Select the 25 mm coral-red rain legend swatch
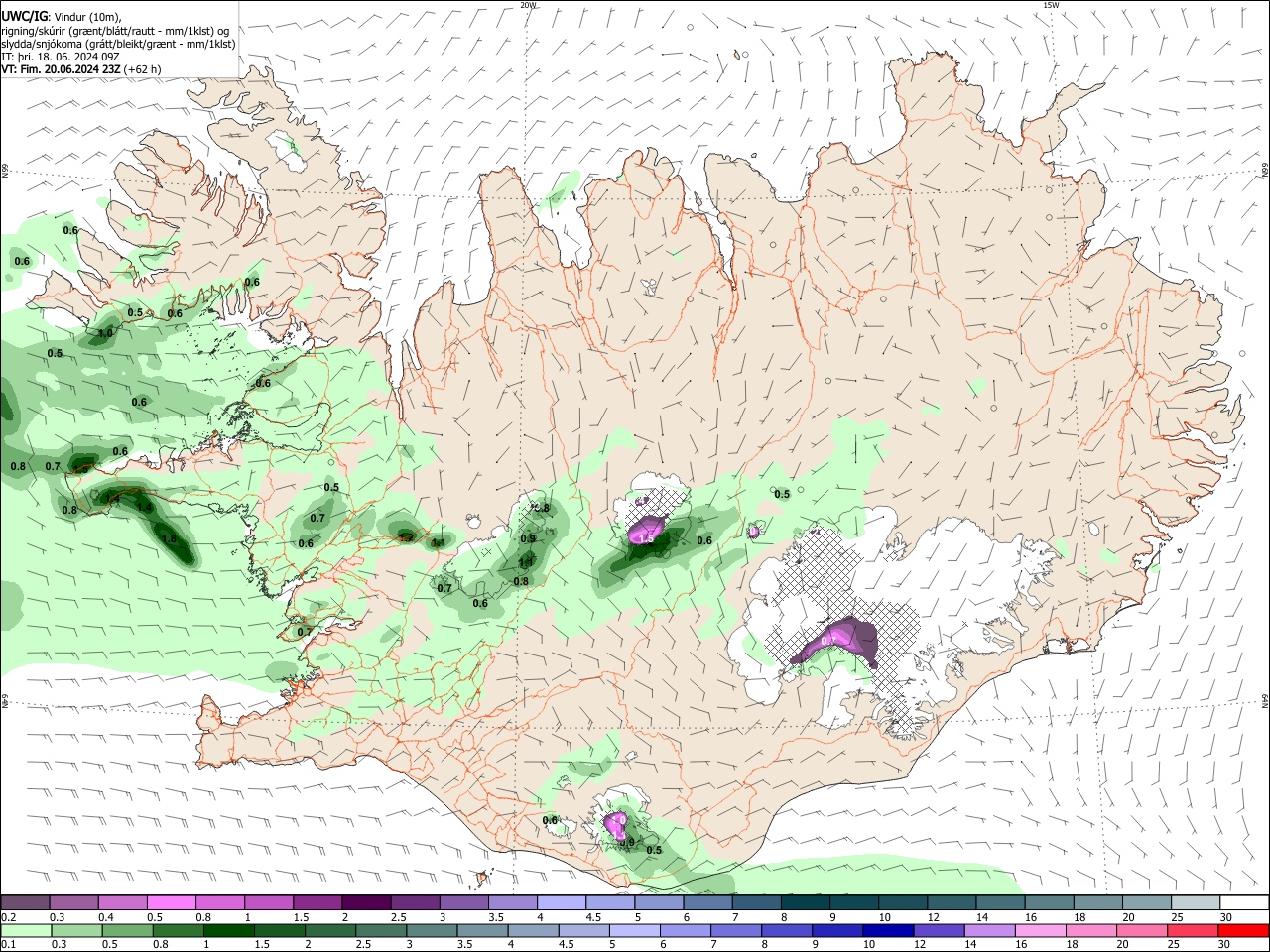 point(1193,930)
